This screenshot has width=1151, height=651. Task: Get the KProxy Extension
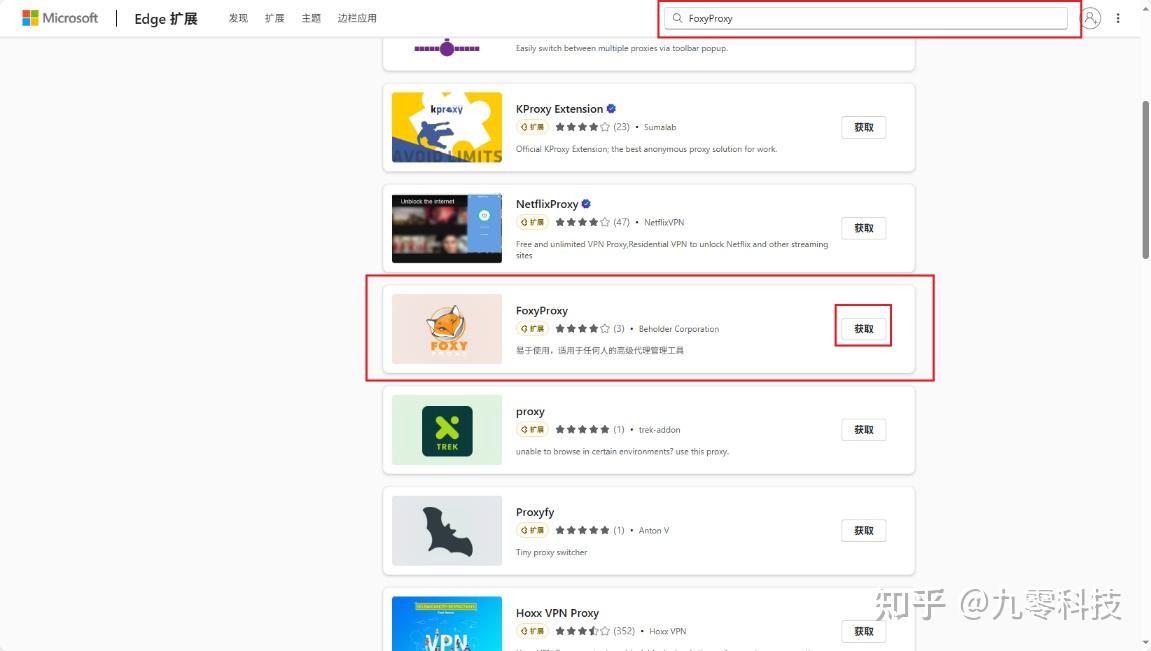coord(863,127)
